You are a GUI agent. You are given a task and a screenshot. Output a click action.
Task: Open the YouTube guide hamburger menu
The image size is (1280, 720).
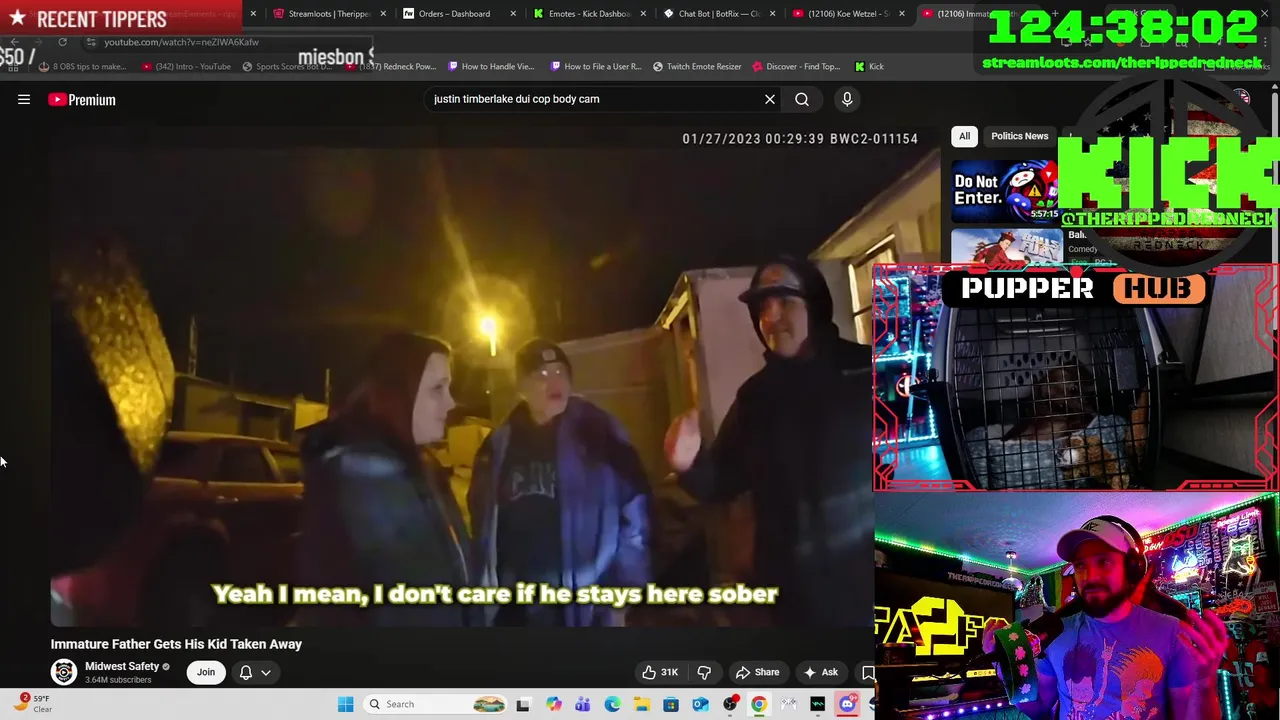coord(24,99)
